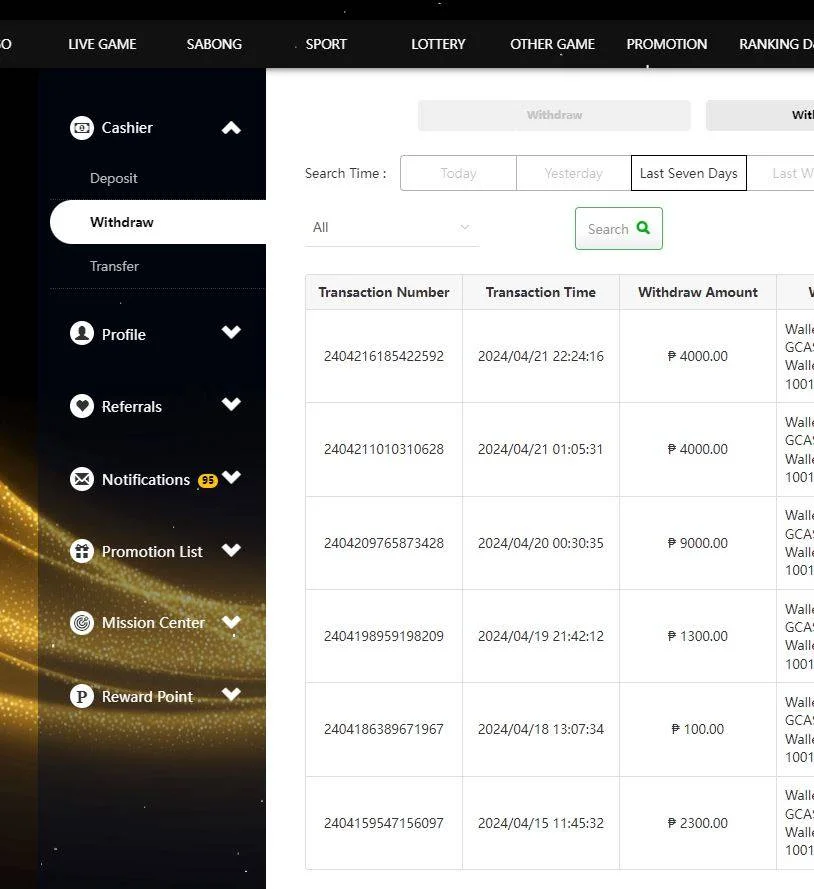Click the Reward Point P icon
The height and width of the screenshot is (889, 814).
pos(82,696)
